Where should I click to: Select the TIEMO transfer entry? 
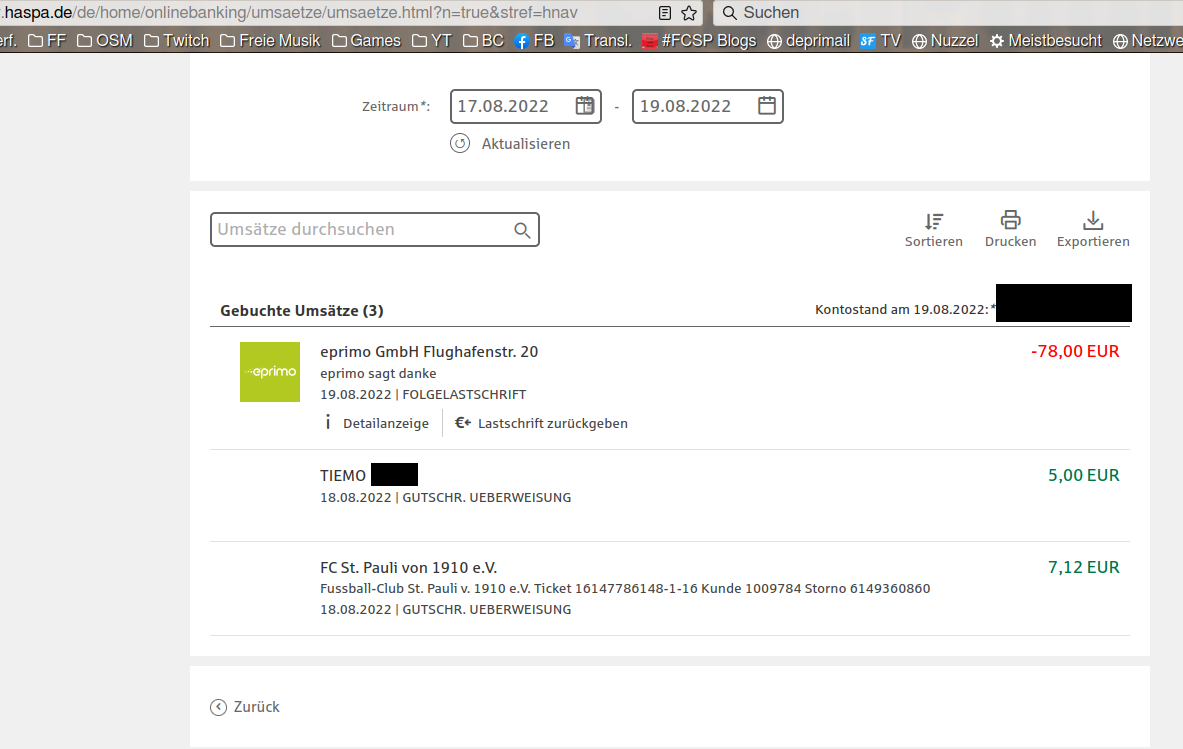[x=670, y=496]
